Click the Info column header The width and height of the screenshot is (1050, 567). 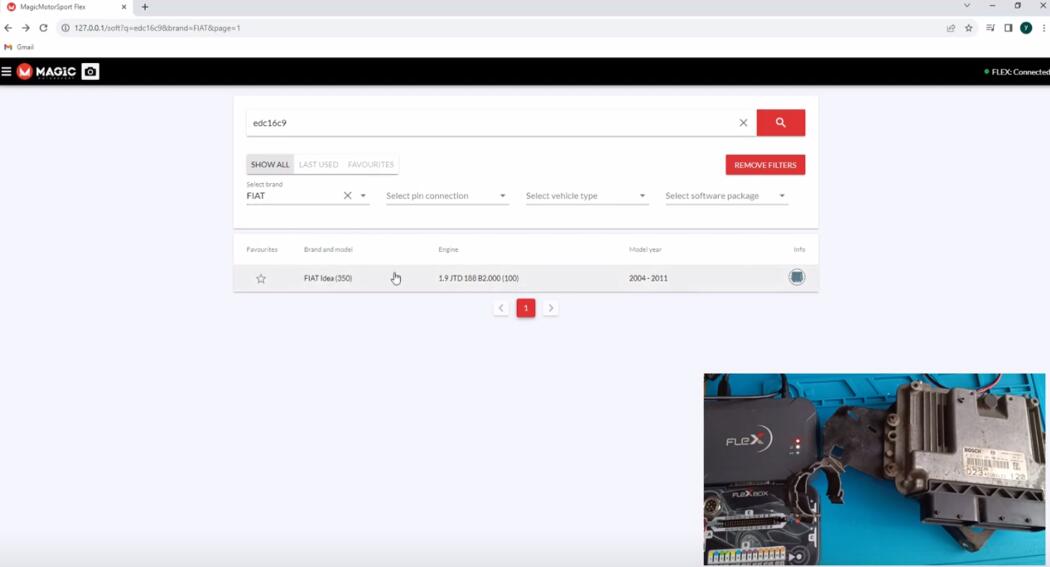pos(800,250)
